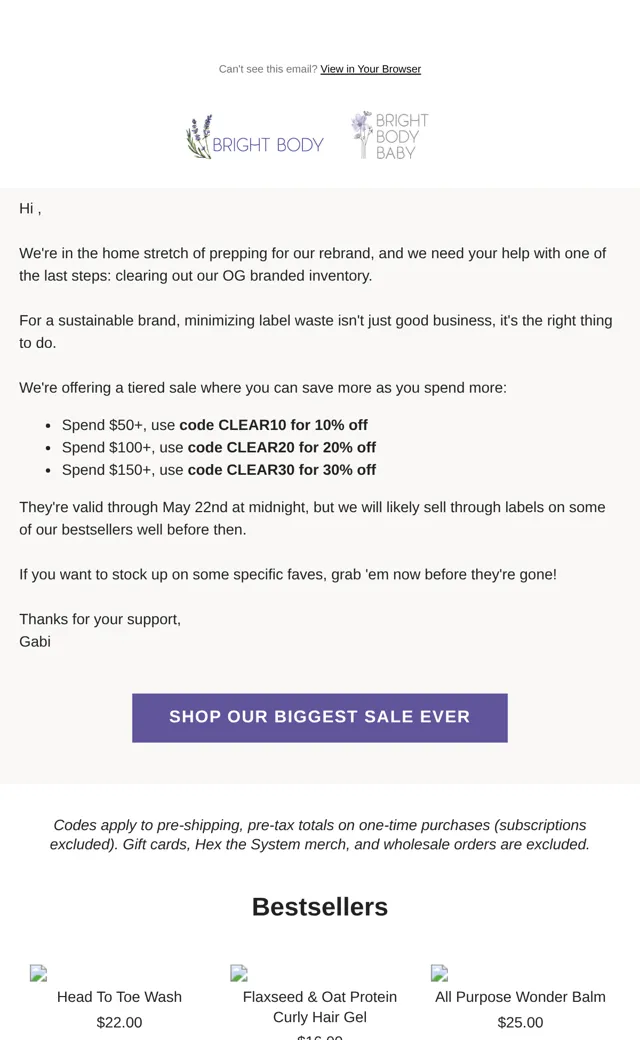Open the Head To Toe Wash product title
Viewport: 640px width, 1040px height.
point(119,997)
